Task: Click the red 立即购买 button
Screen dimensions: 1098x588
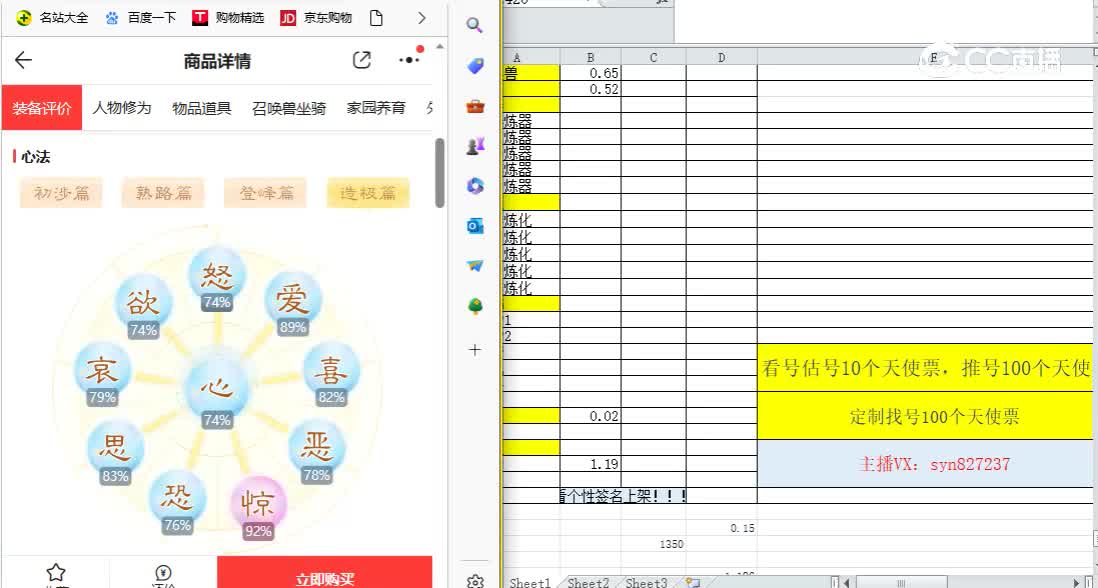Action: [x=324, y=573]
